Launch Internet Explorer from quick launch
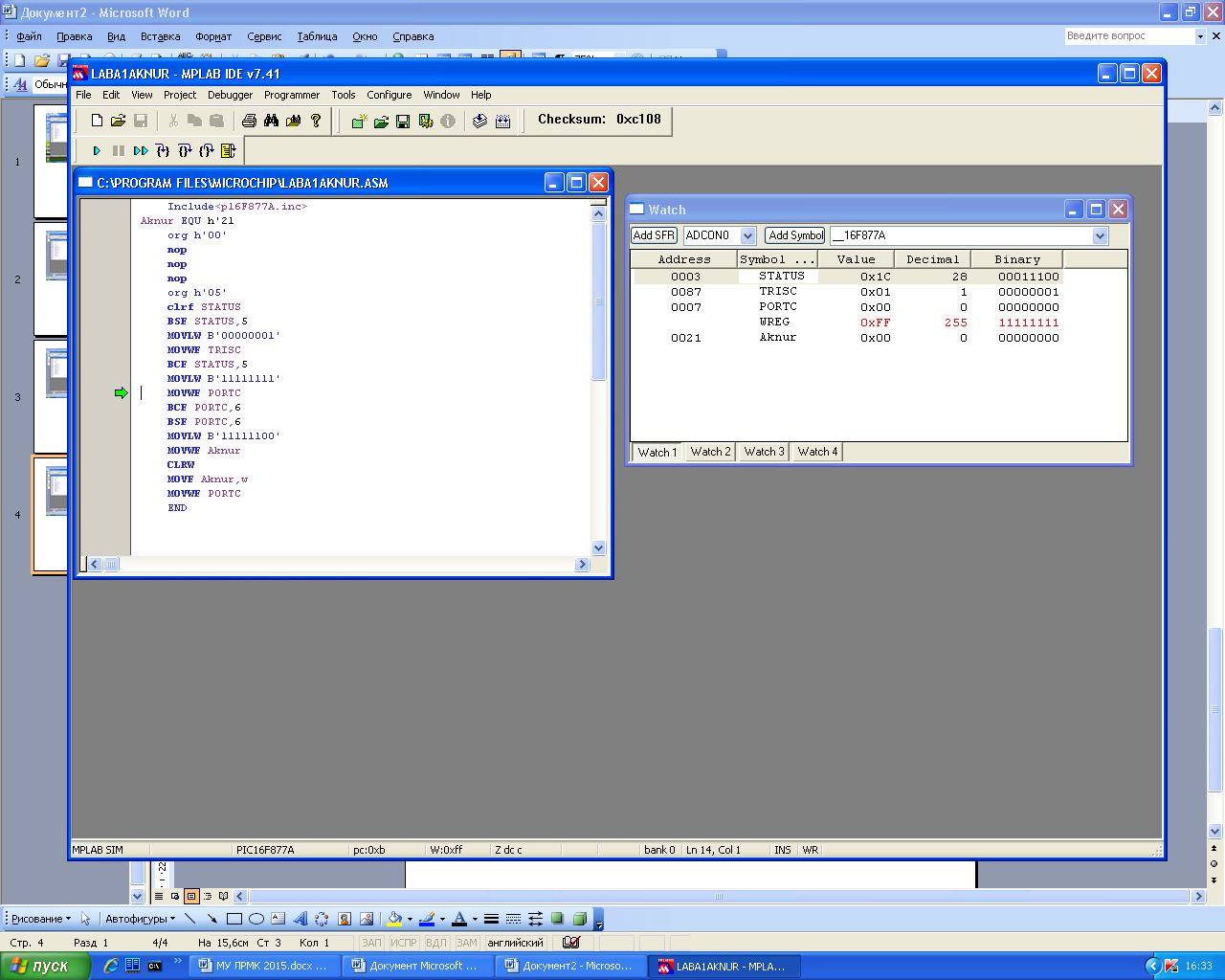 [110, 966]
